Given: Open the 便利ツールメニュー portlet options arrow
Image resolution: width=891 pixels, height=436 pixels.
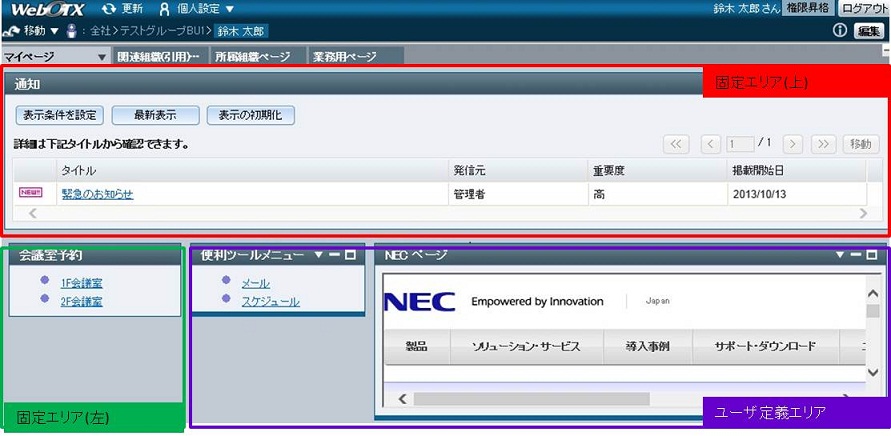Looking at the screenshot, I should pyautogui.click(x=318, y=255).
